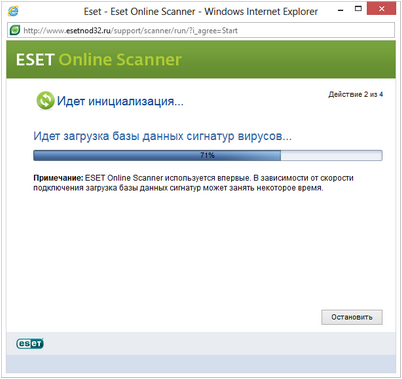The height and width of the screenshot is (379, 402).
Task: Click the ESET logo in the footer
Action: 30,343
